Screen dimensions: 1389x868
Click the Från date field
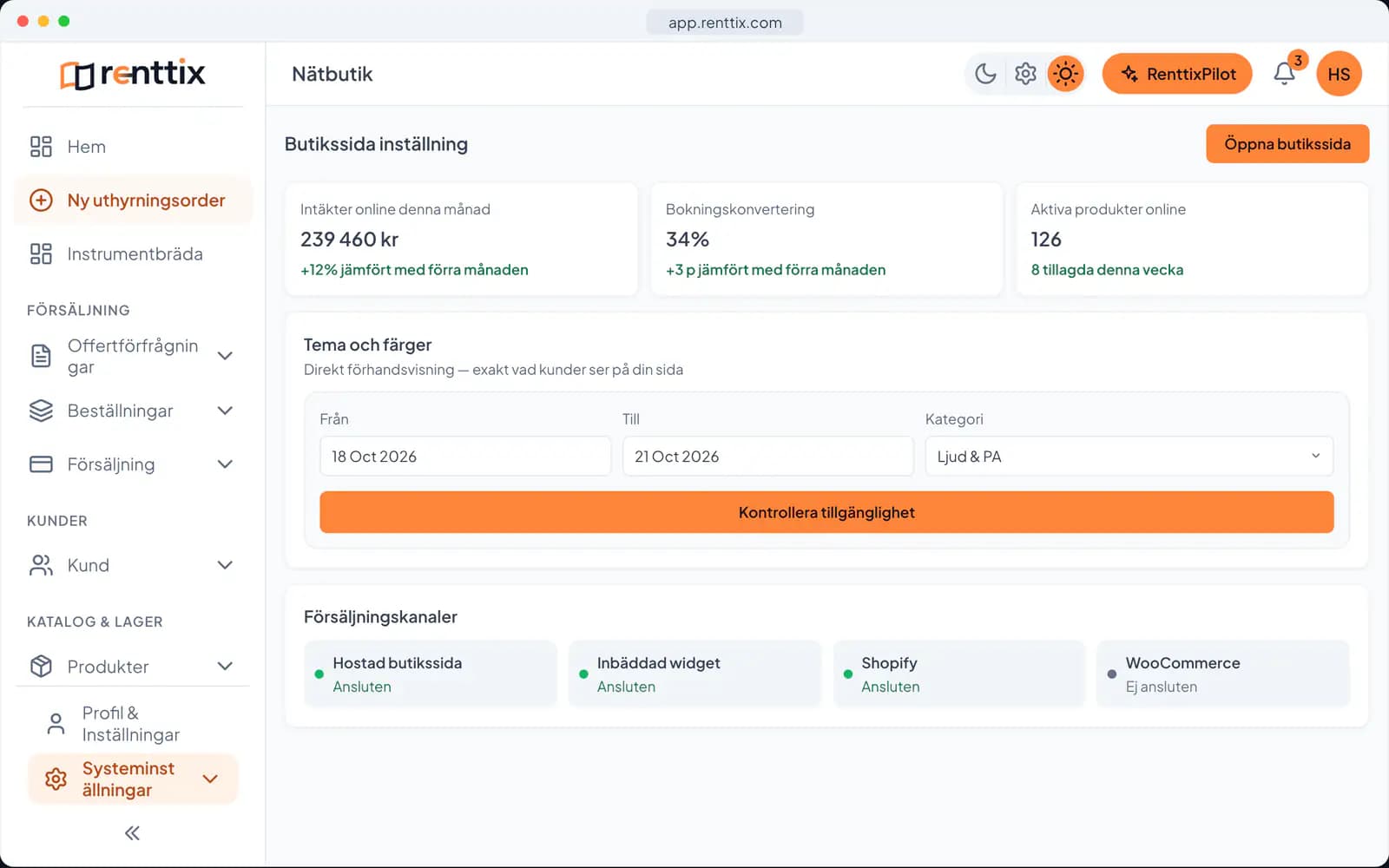point(465,457)
